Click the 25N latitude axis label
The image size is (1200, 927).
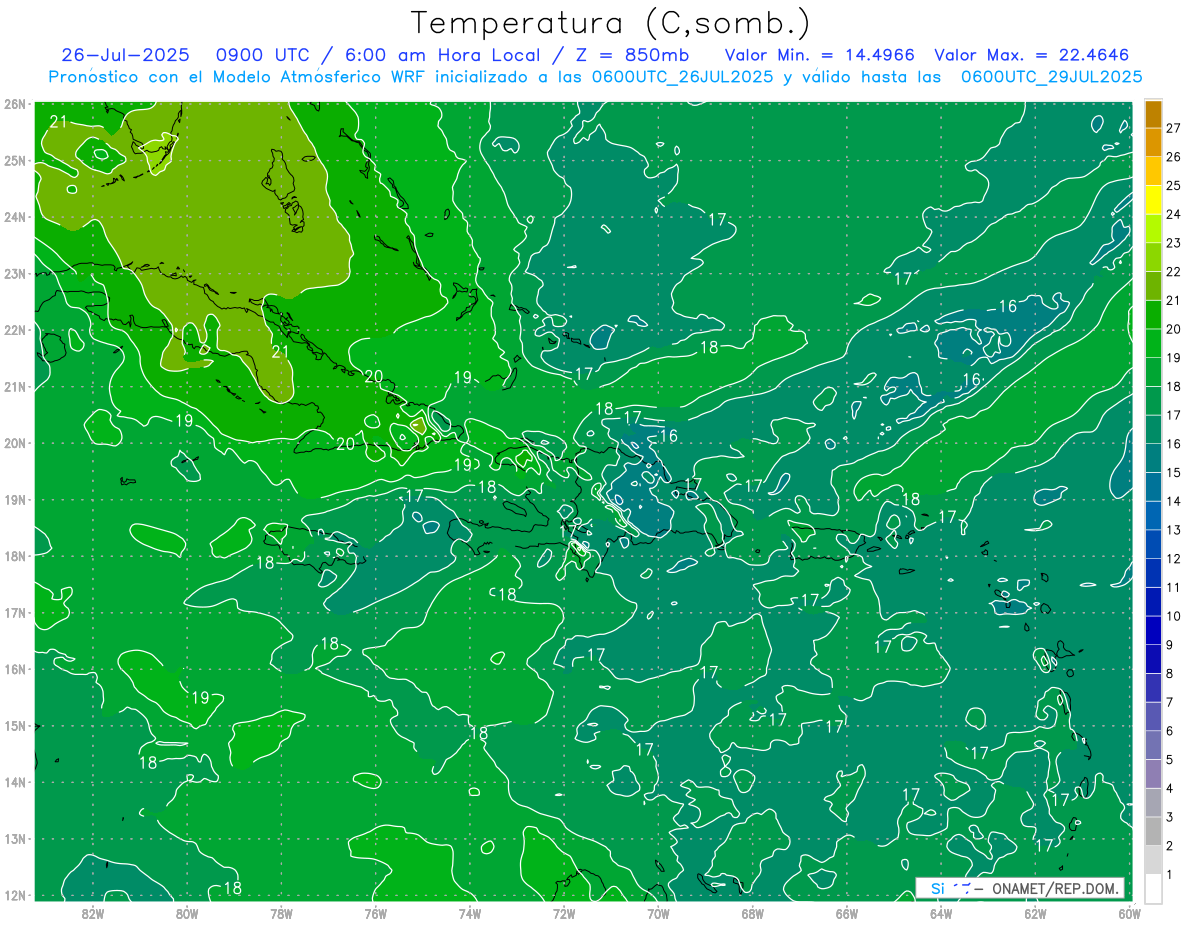point(14,161)
